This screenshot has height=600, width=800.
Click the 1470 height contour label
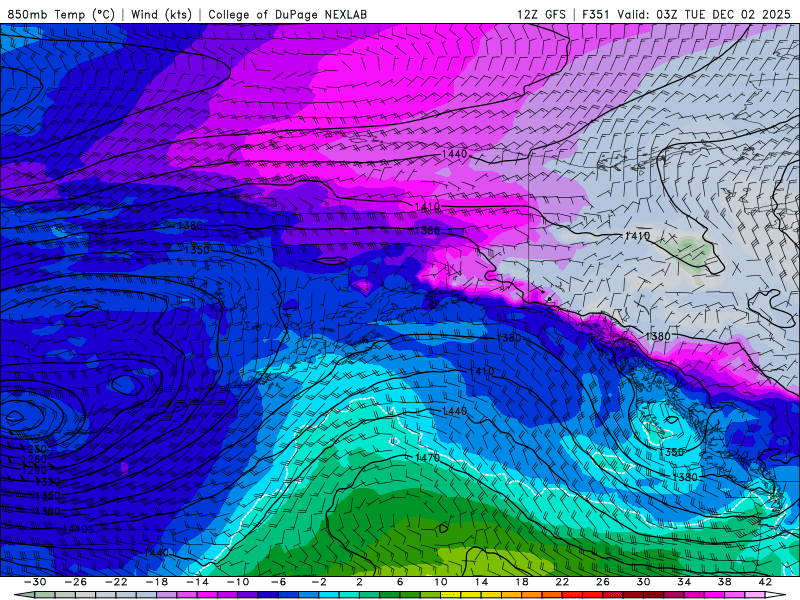[x=428, y=458]
